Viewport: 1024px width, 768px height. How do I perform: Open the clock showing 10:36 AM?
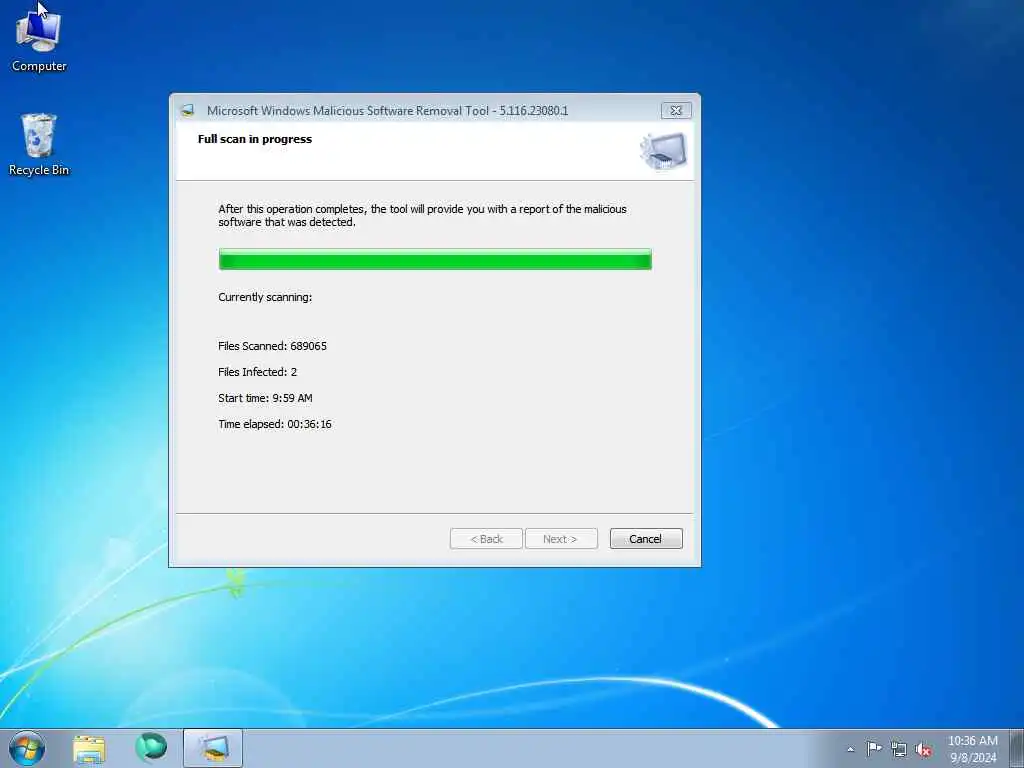pyautogui.click(x=972, y=749)
